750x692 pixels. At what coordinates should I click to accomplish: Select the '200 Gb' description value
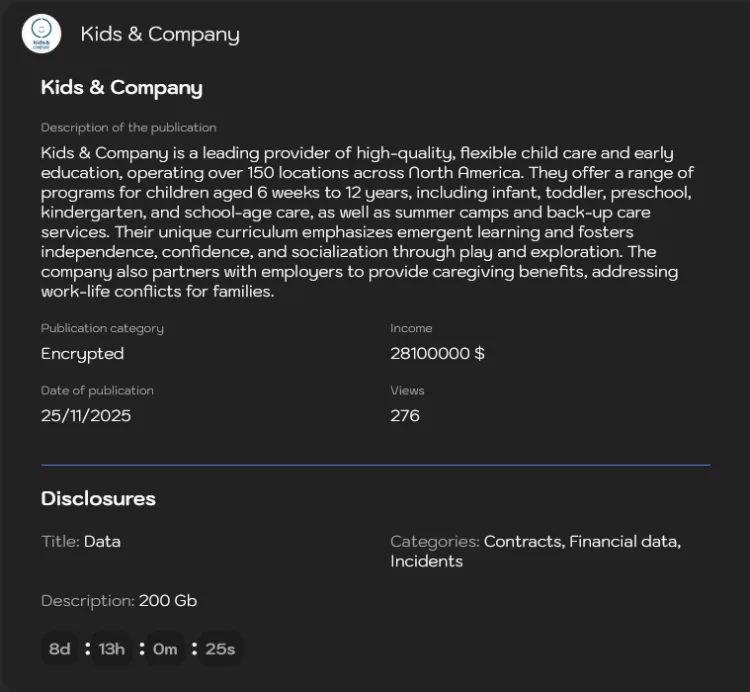pos(168,601)
